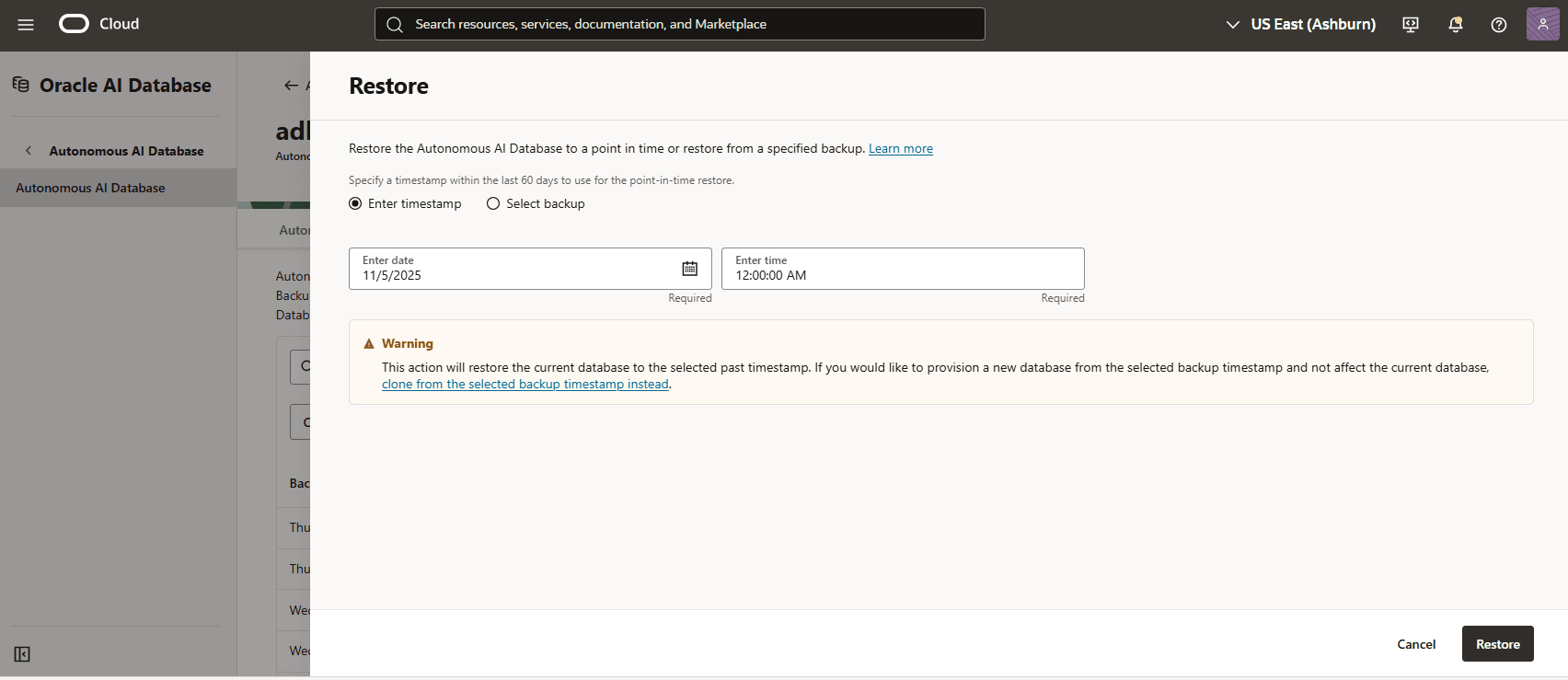Click the warning triangle icon
1568x680 pixels.
pos(369,344)
